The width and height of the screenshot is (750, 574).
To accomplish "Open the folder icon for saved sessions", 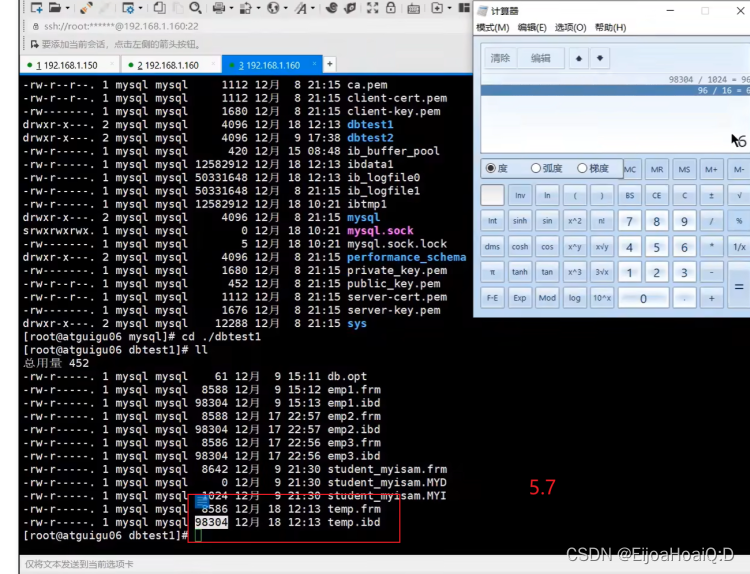I will pos(55,8).
